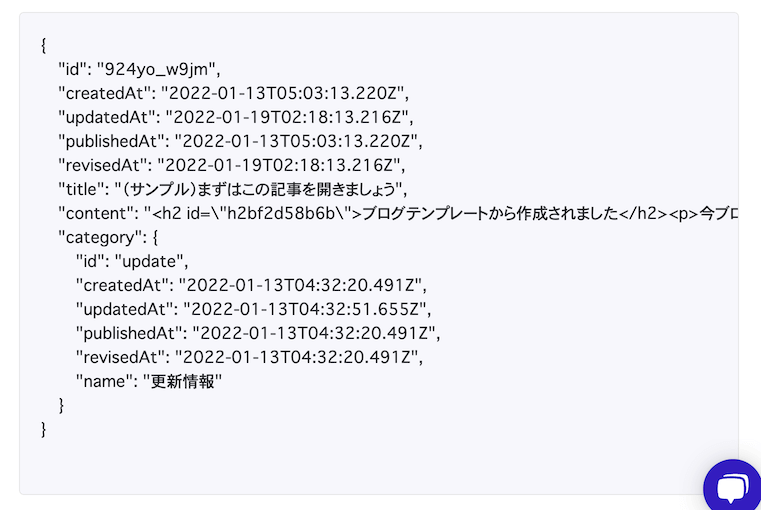Click the "924yo_w9jm" id value
The image size is (761, 510).
[158, 69]
